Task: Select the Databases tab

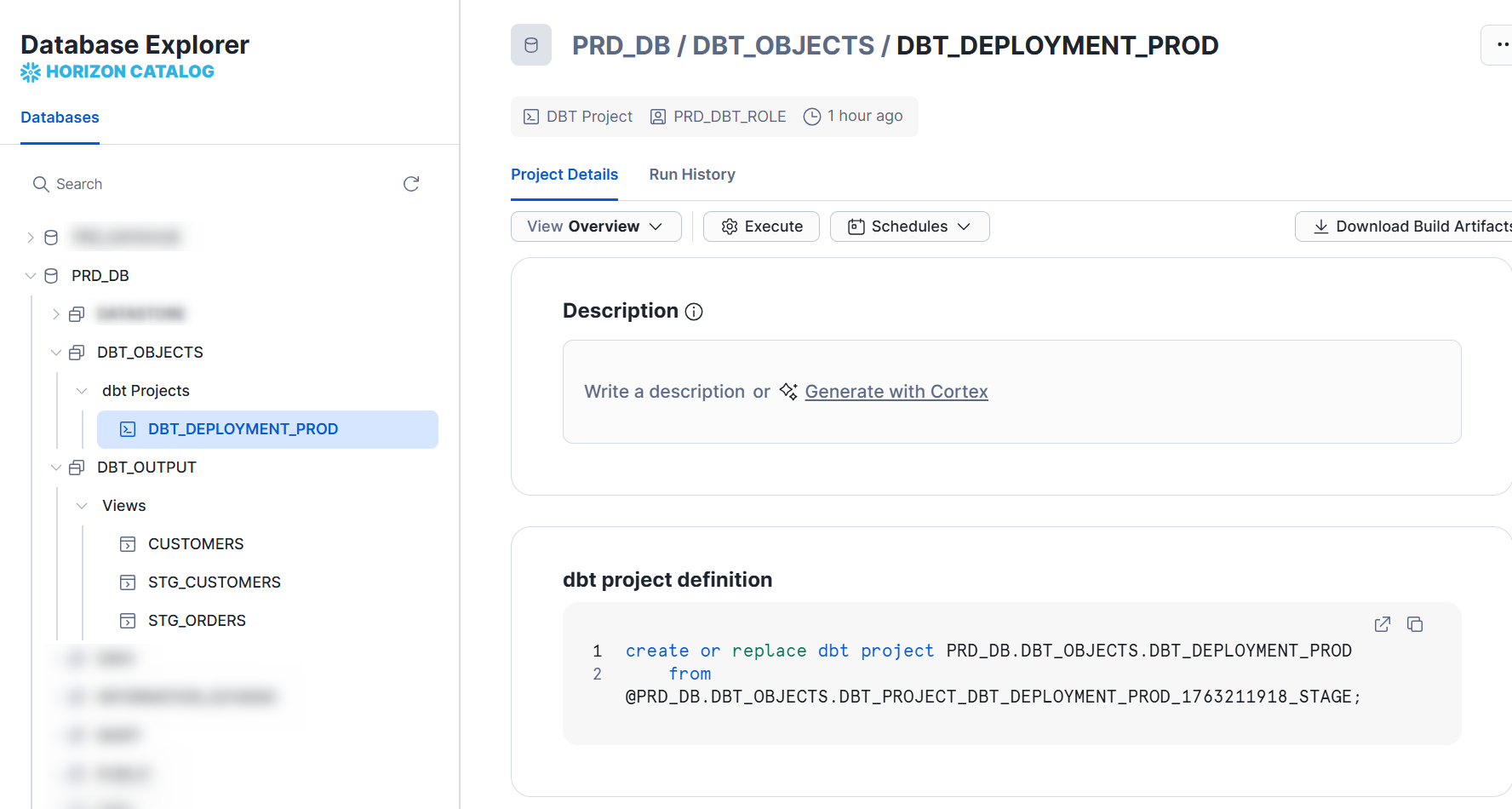Action: coord(60,118)
